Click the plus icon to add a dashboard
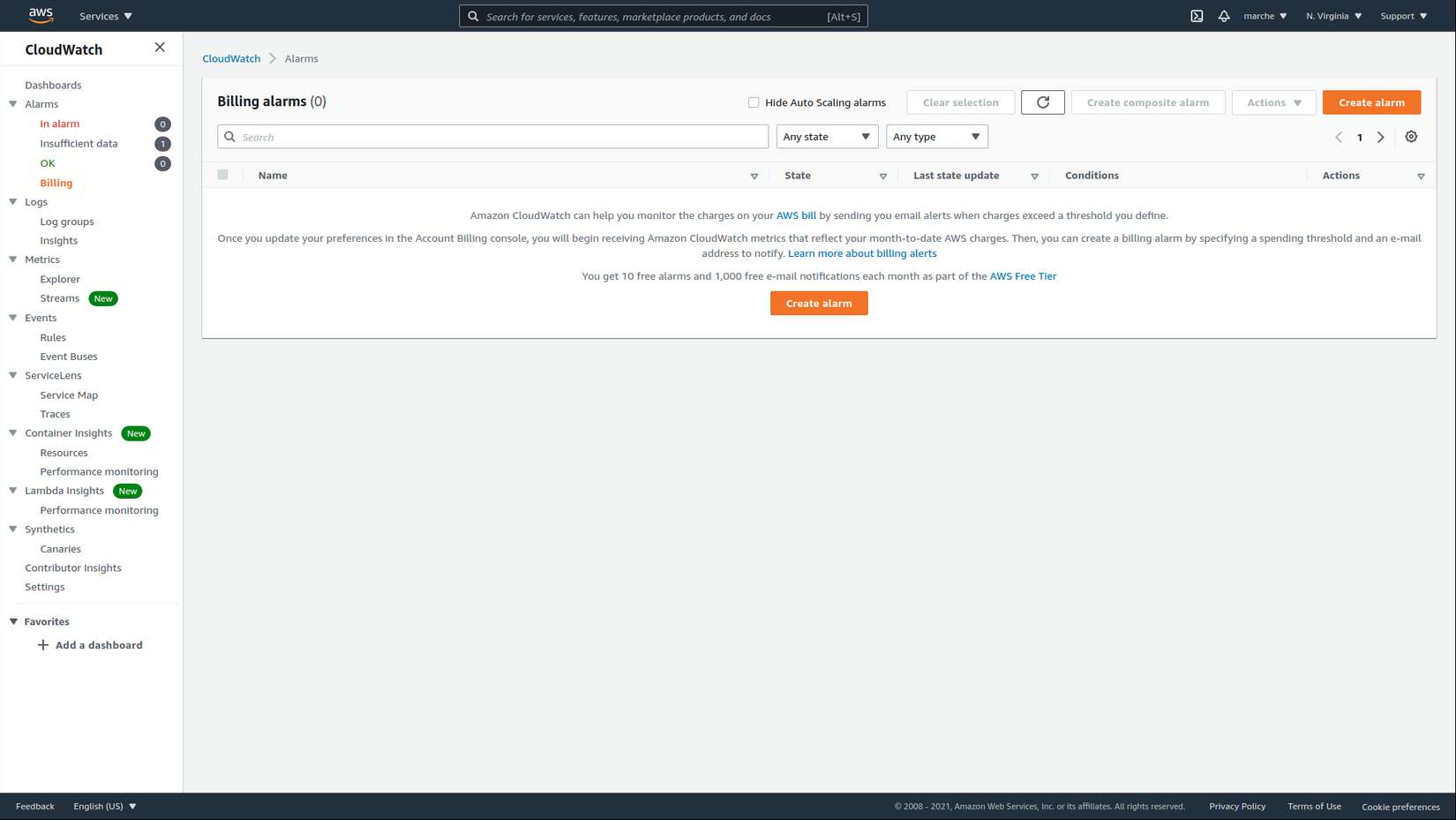 (x=42, y=645)
